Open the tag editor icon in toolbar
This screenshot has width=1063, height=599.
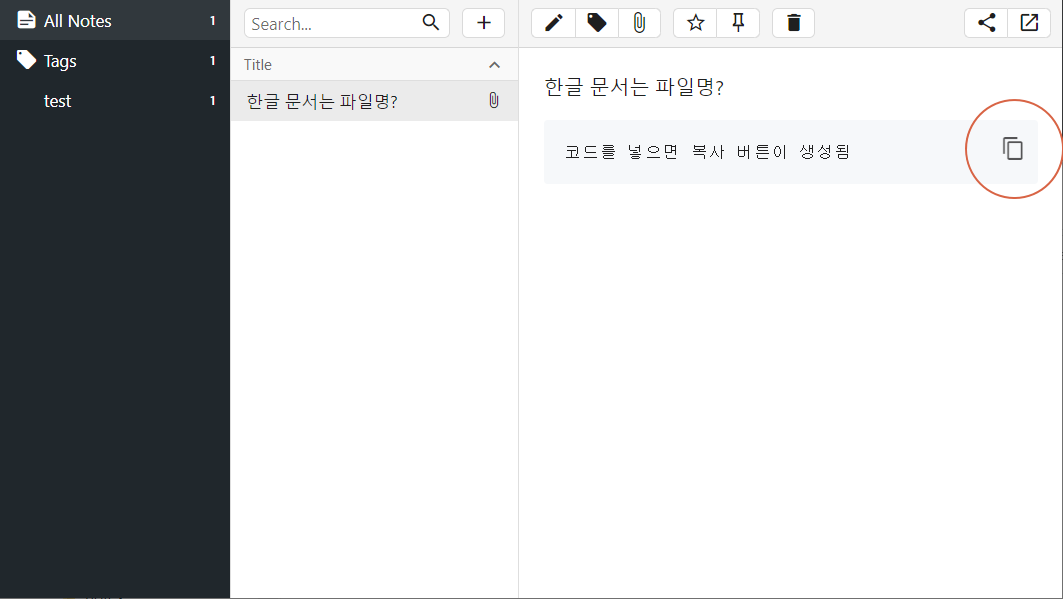(597, 23)
